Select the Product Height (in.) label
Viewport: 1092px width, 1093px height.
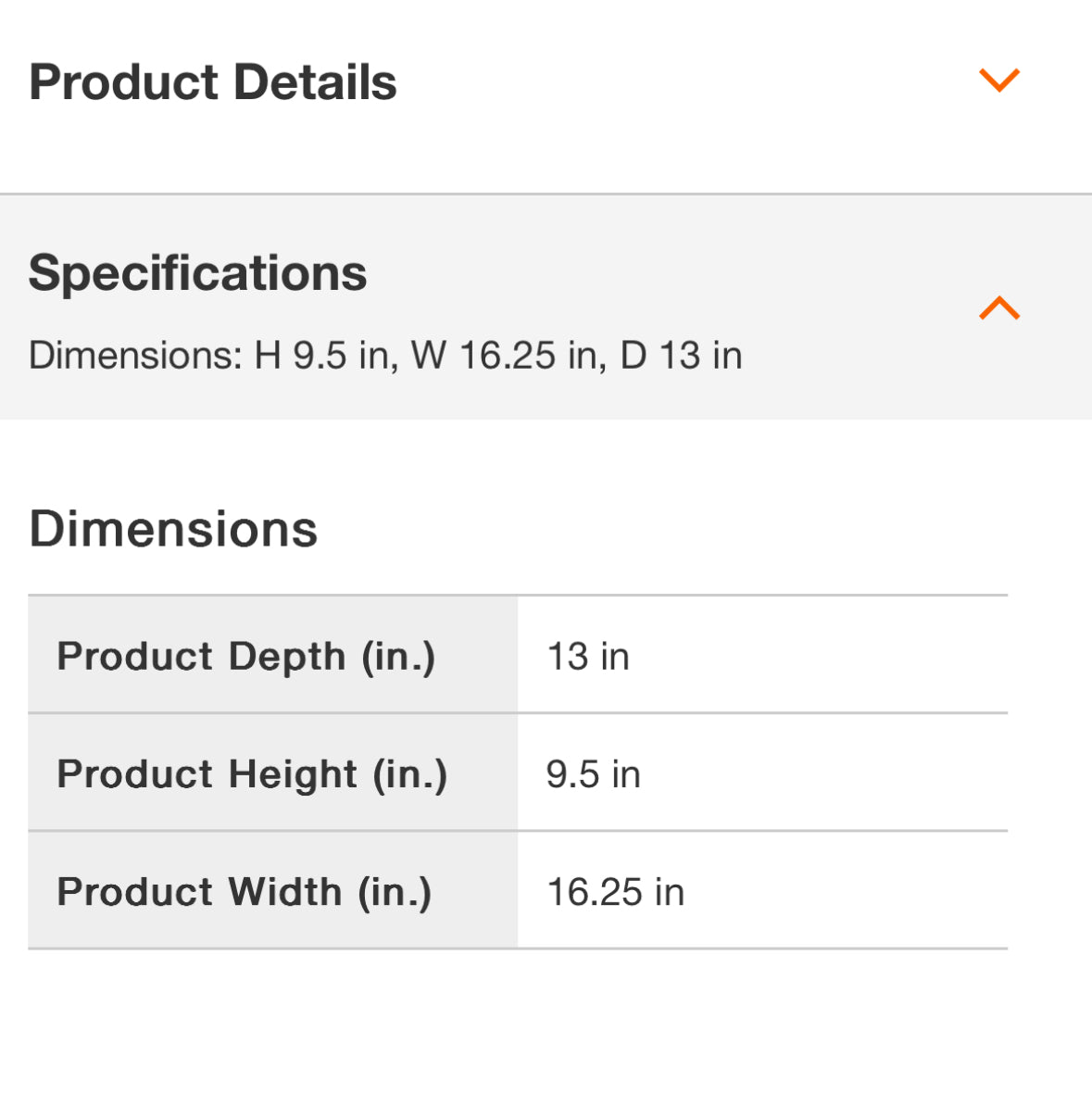tap(252, 773)
